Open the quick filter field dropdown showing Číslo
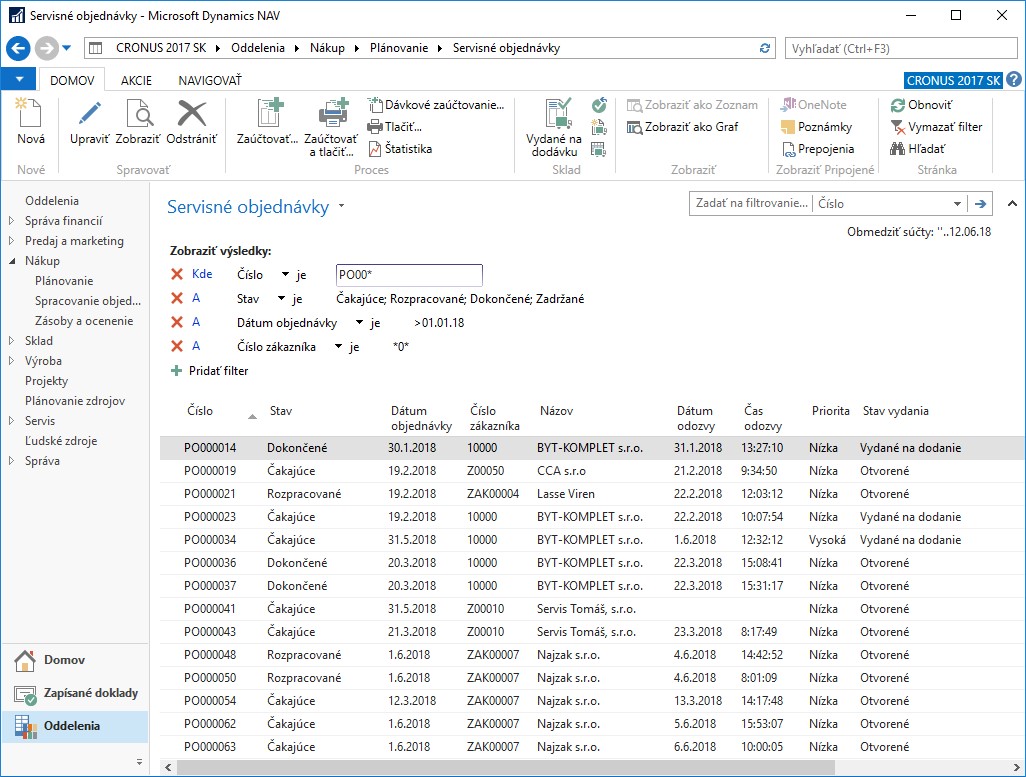The image size is (1026, 777). [x=957, y=204]
